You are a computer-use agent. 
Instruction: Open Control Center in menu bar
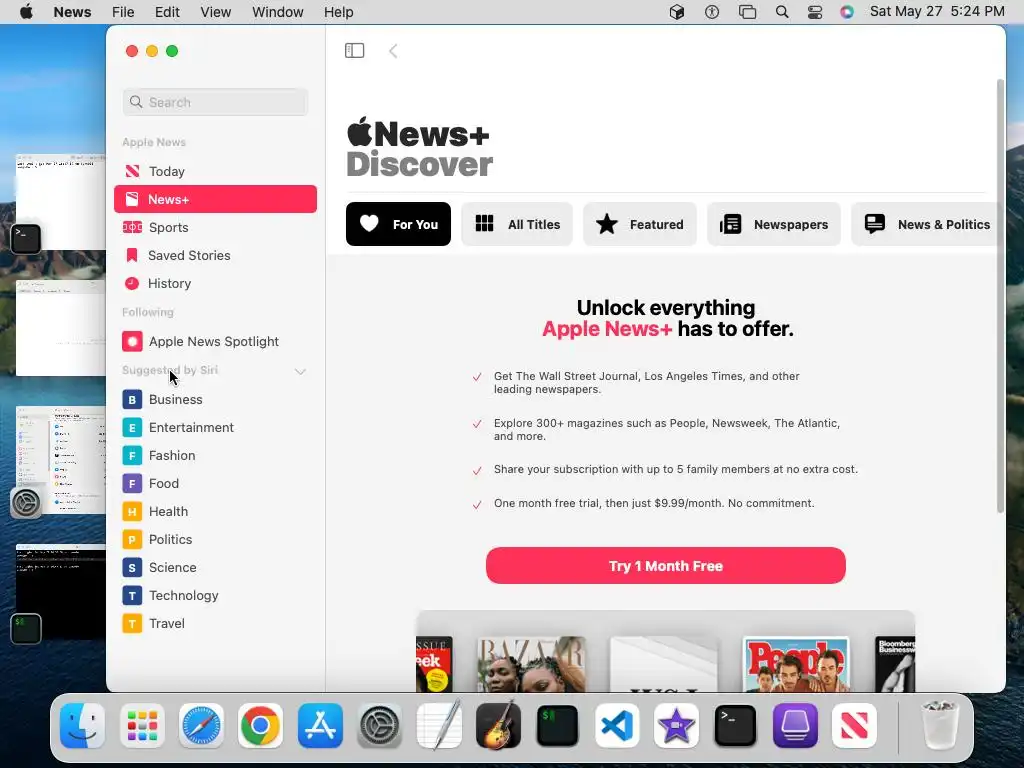[x=815, y=12]
